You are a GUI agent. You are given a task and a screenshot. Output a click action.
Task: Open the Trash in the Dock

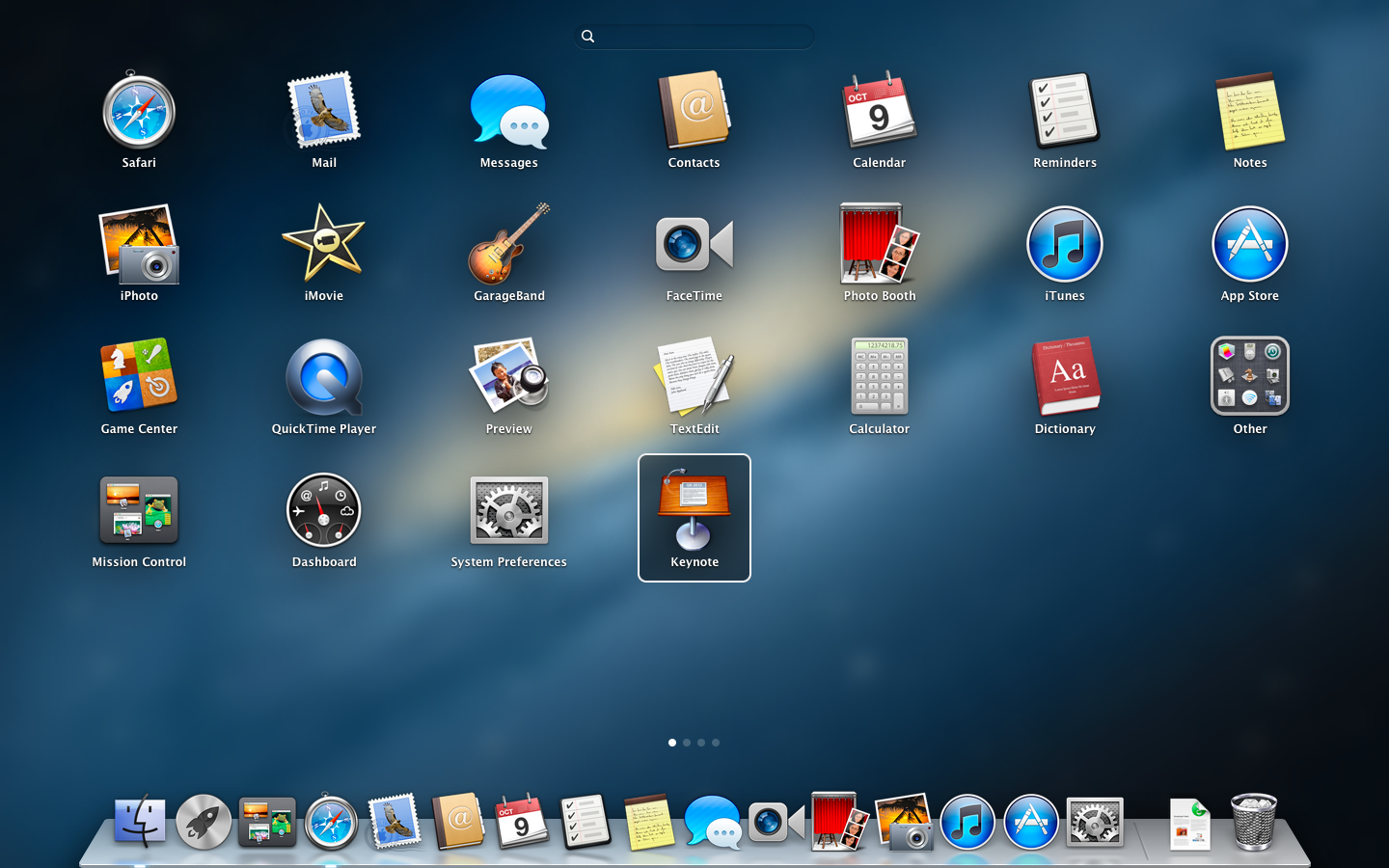[x=1254, y=823]
